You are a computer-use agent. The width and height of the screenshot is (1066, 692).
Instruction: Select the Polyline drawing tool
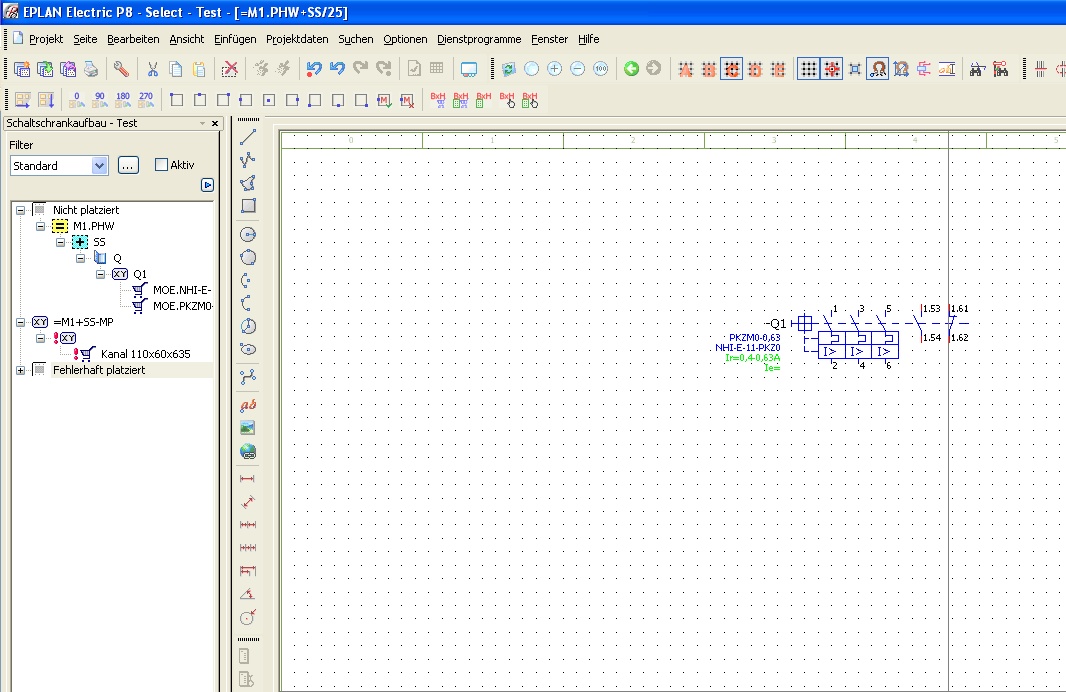tap(248, 160)
